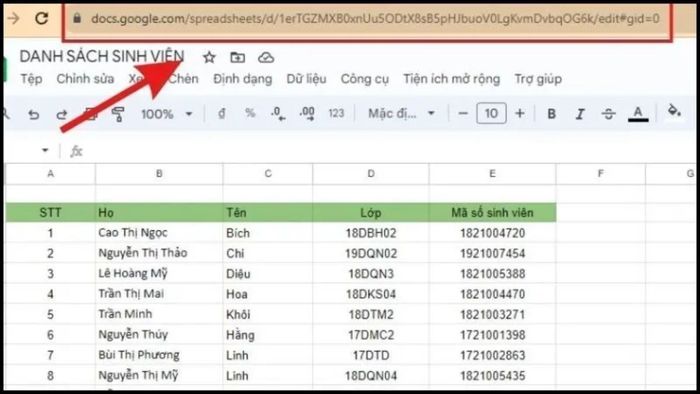
Task: Select column F header
Action: point(600,174)
